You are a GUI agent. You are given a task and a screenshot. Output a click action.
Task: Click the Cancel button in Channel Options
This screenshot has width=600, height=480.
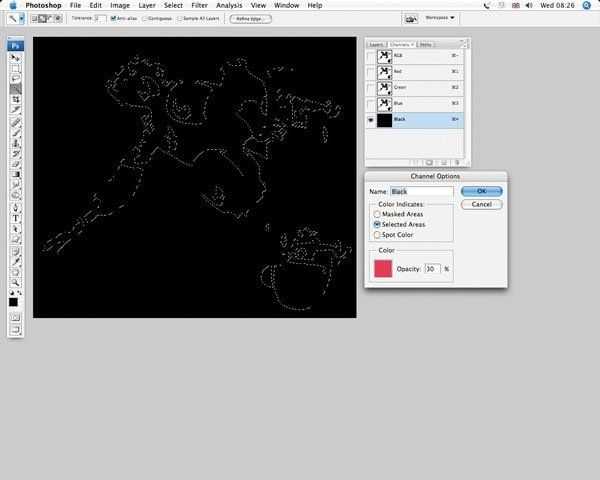(481, 204)
